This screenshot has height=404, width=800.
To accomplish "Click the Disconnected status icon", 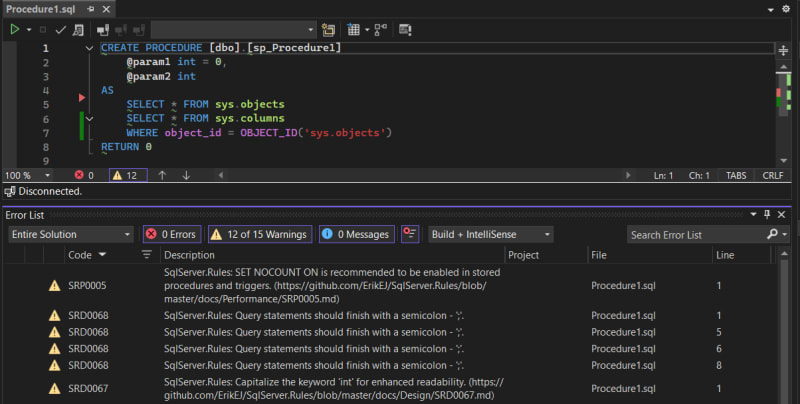I will [x=10, y=191].
